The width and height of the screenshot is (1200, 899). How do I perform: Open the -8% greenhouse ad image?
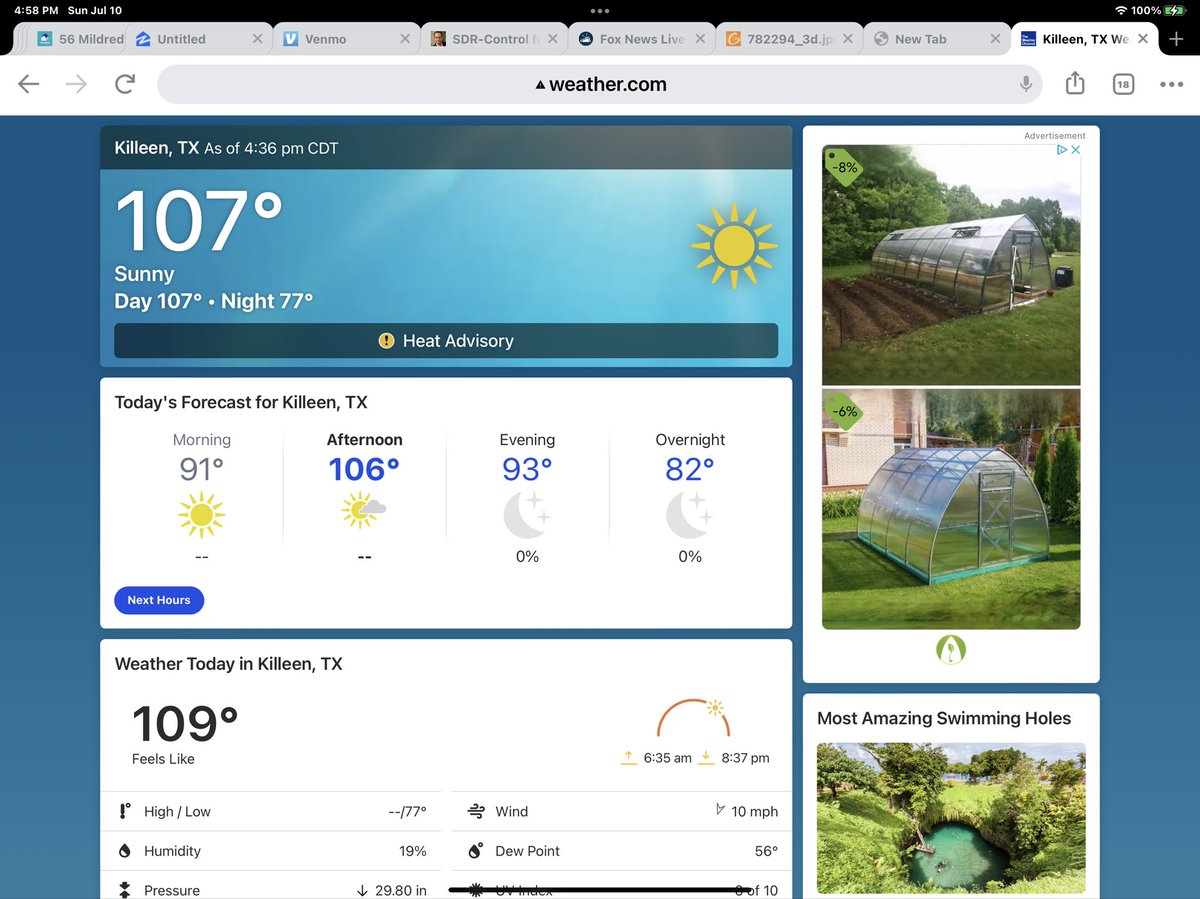(951, 265)
